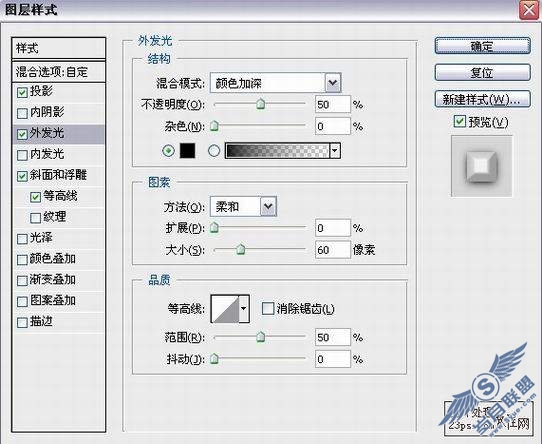Image resolution: width=542 pixels, height=444 pixels.
Task: Select the 颜色叠加 color overlay list entry
Action: pyautogui.click(x=58, y=259)
